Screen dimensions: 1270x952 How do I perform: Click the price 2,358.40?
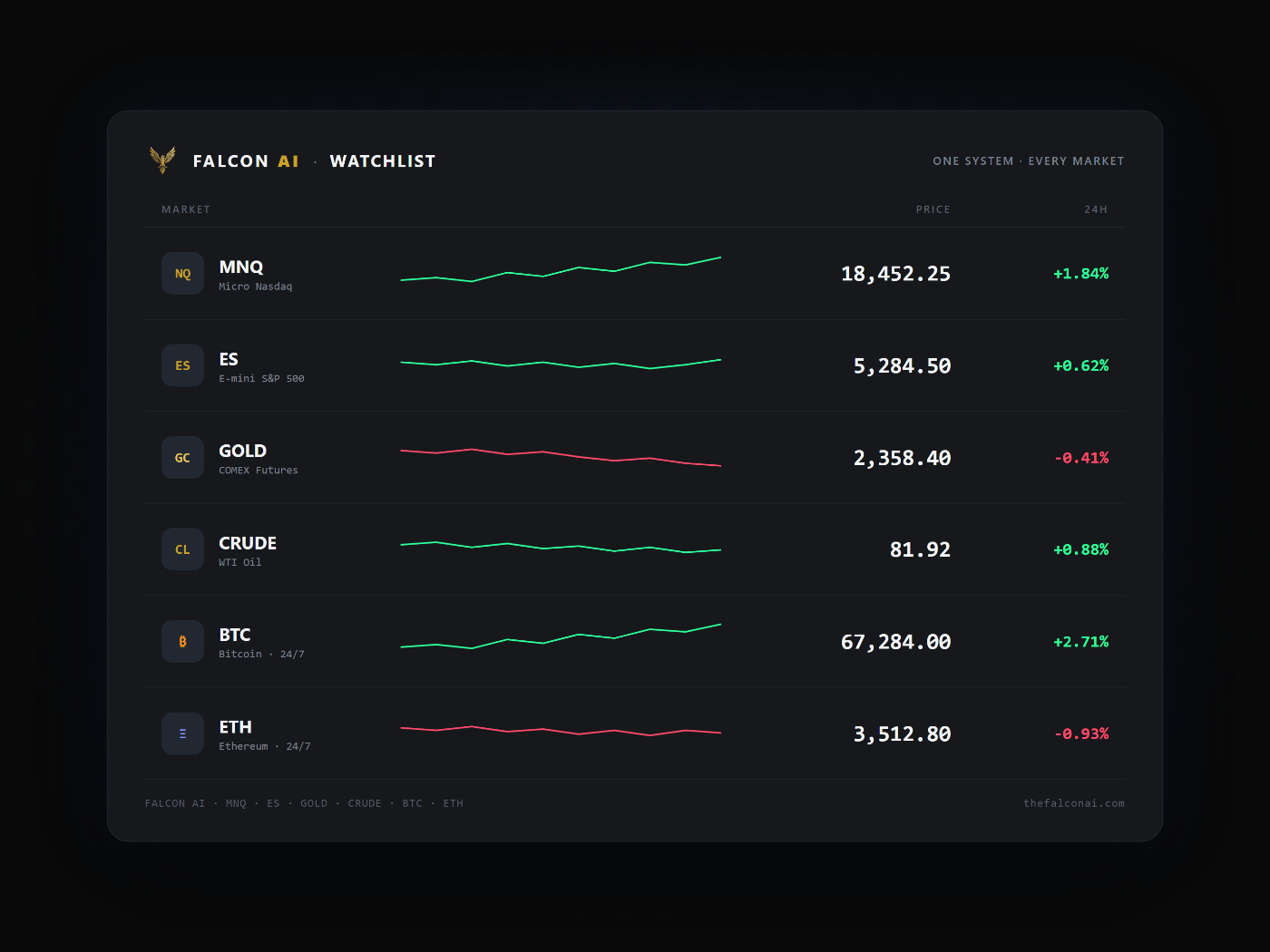902,459
